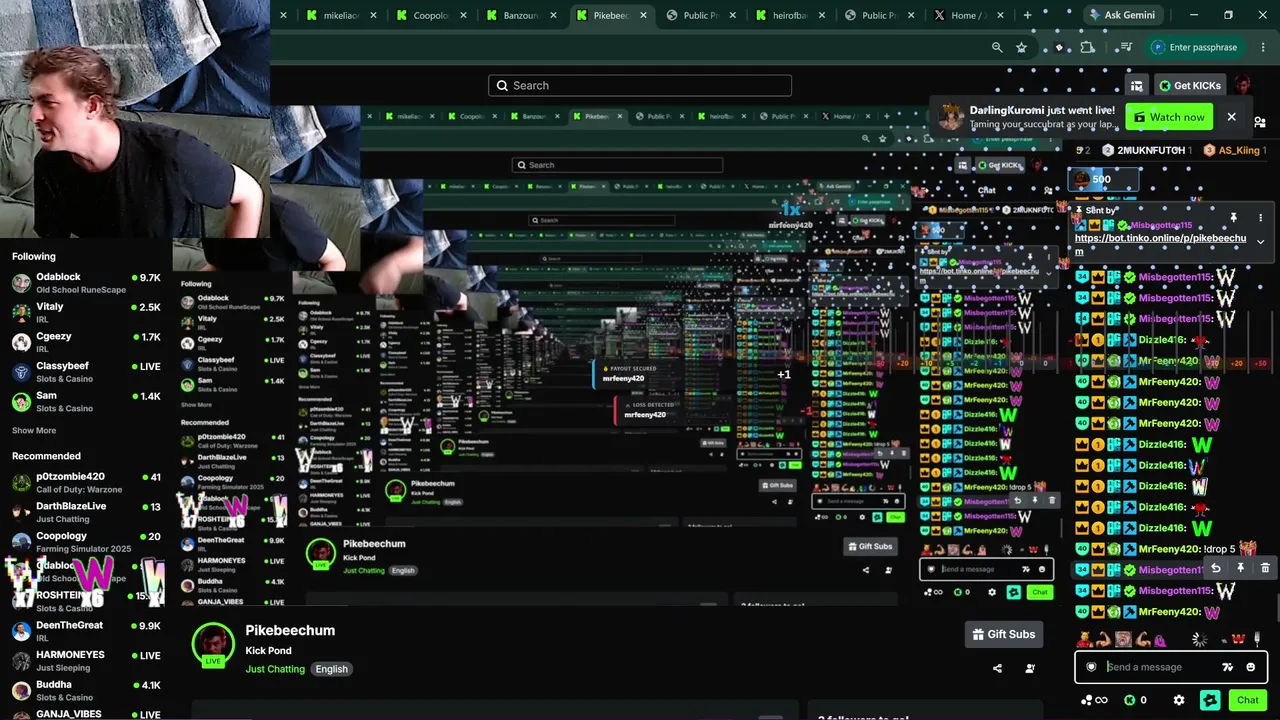This screenshot has height=720, width=1280.
Task: Close the active Pikebeechum browser tab
Action: 643,15
